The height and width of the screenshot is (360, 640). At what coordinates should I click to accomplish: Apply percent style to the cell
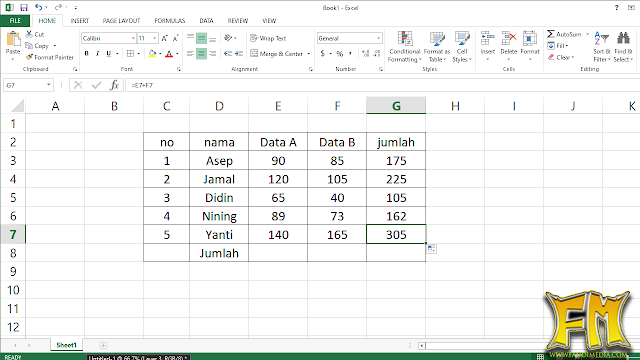click(340, 53)
